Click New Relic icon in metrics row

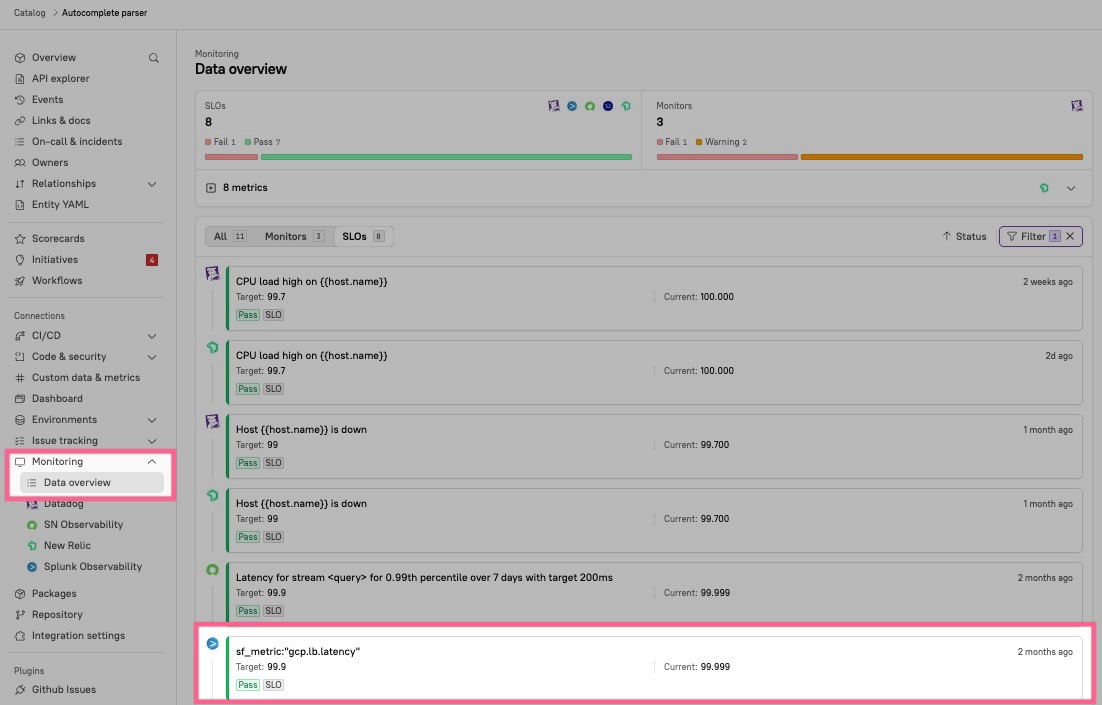[1044, 188]
